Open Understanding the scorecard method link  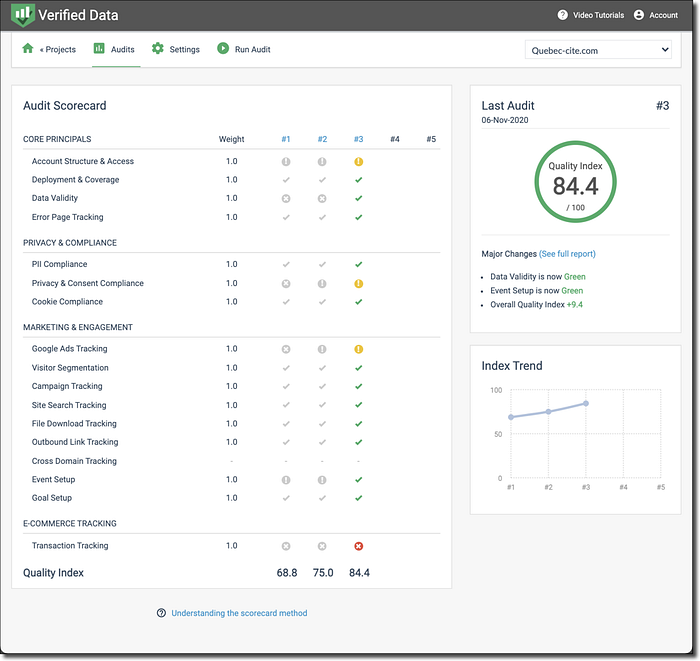(x=239, y=613)
